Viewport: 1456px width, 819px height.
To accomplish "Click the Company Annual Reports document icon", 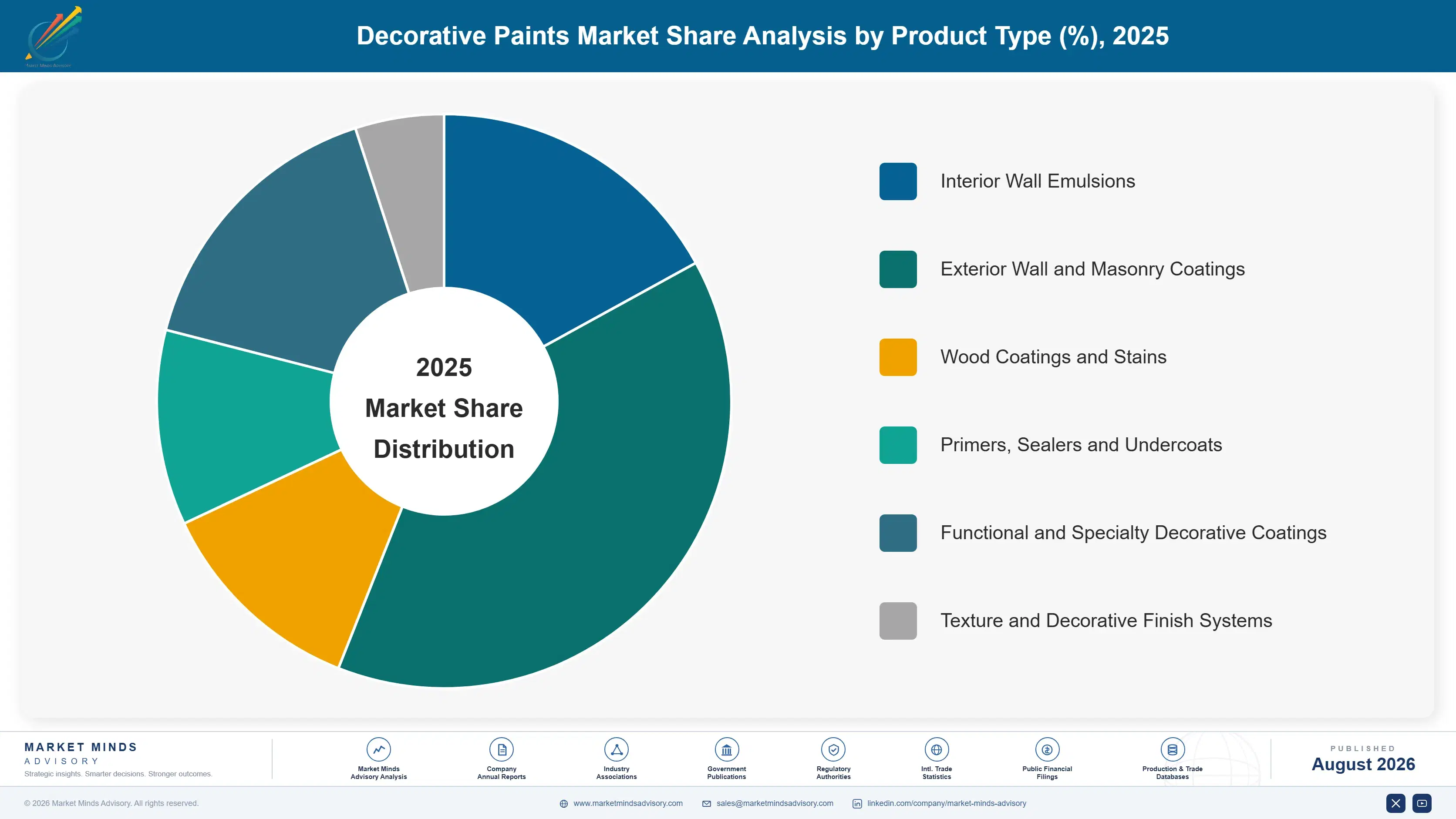I will point(501,749).
